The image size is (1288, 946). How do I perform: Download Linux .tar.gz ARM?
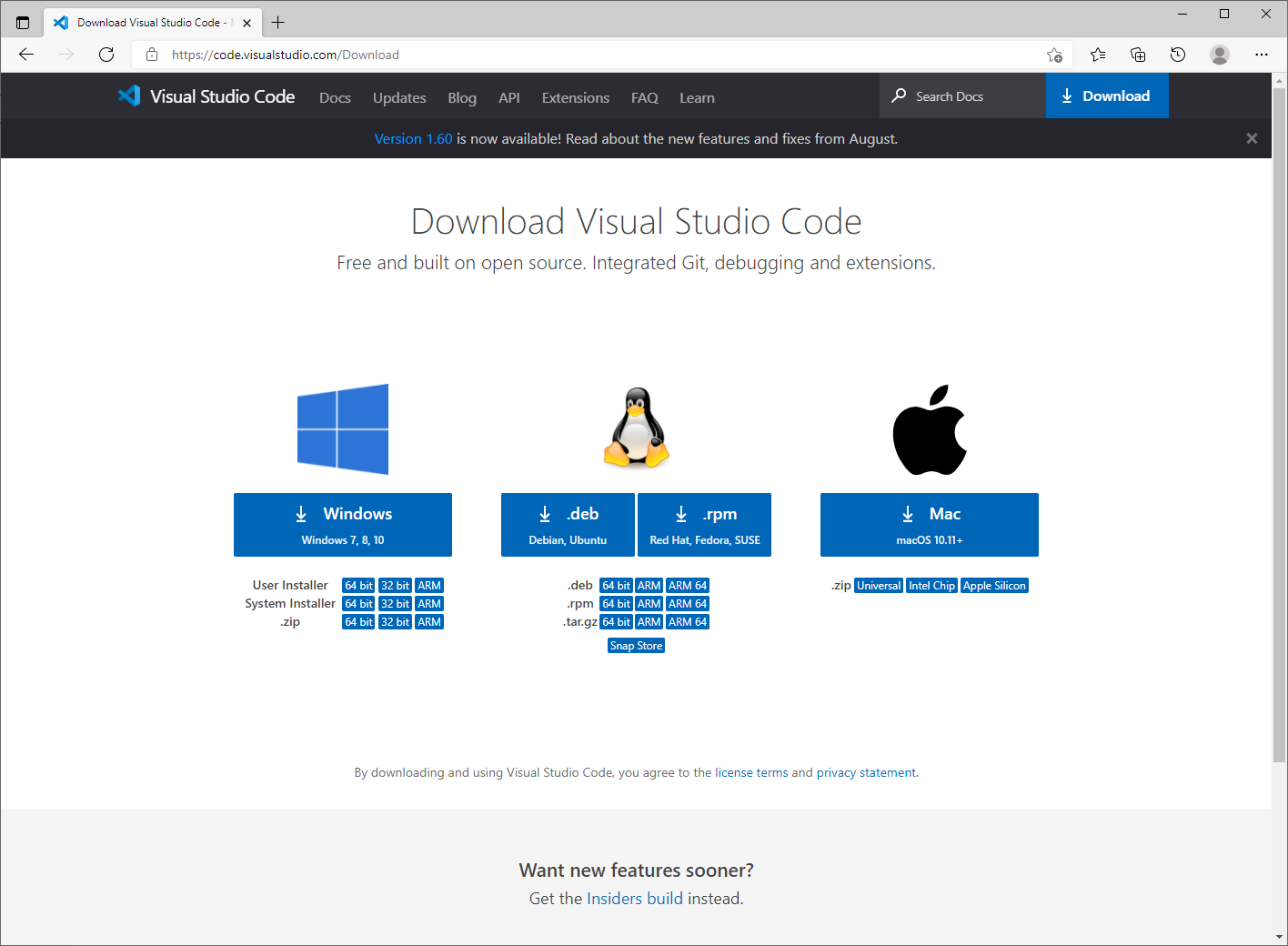649,622
